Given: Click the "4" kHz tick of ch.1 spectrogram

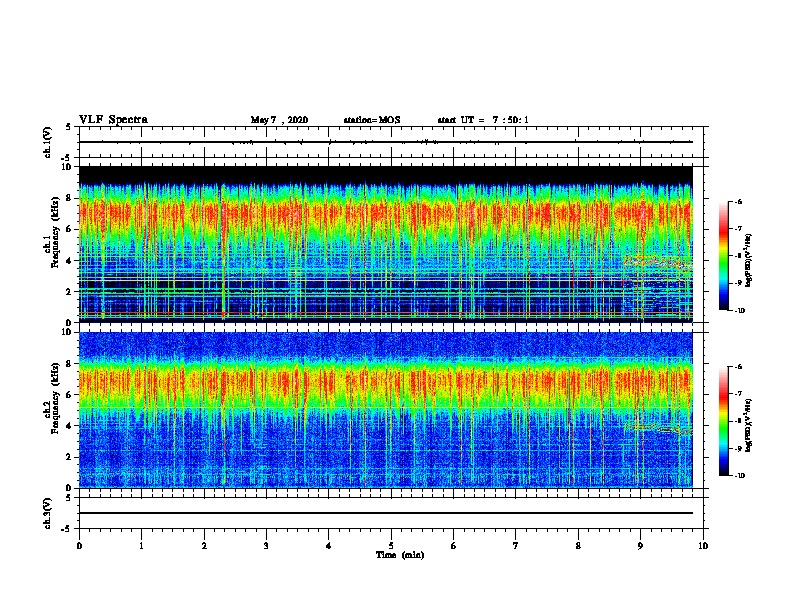Looking at the screenshot, I should tap(70, 261).
